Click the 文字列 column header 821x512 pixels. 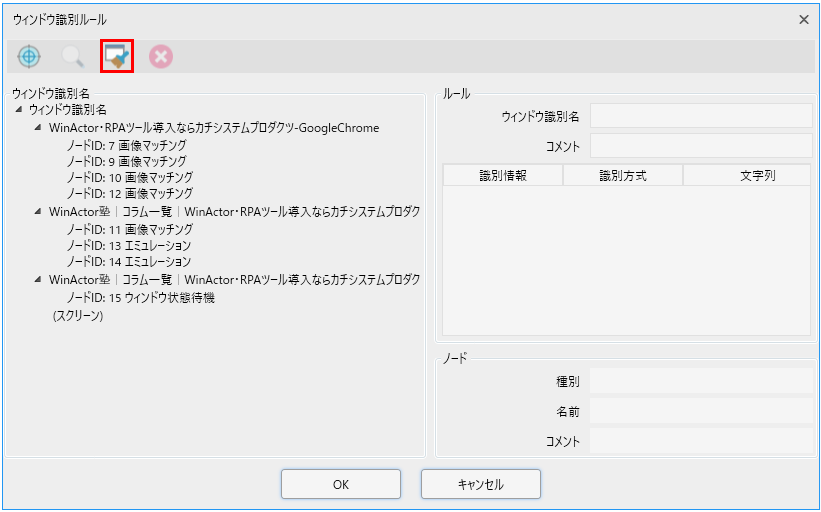746,176
